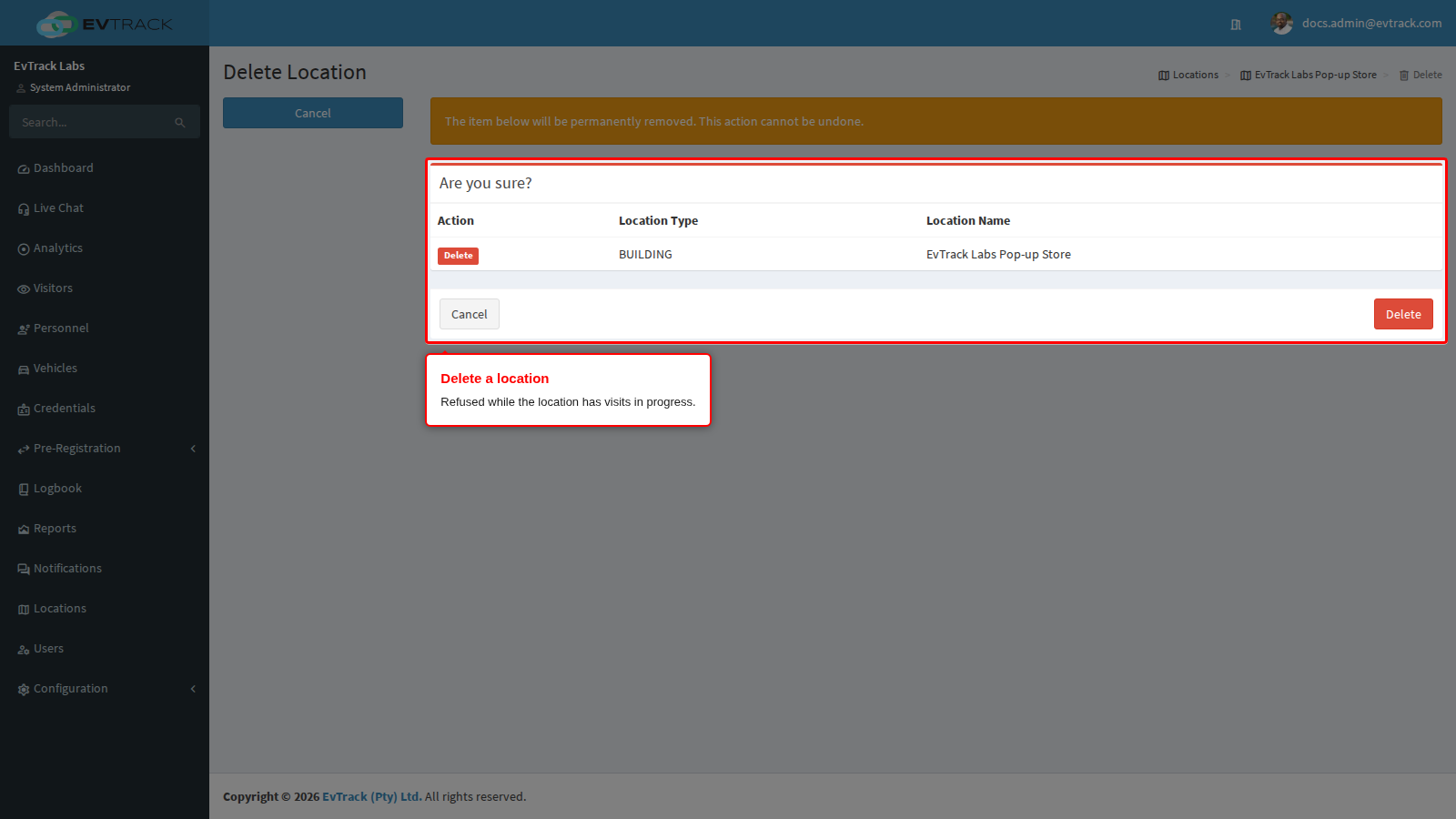The image size is (1456, 819).
Task: Click the Dashboard gauge icon
Action: (x=24, y=169)
